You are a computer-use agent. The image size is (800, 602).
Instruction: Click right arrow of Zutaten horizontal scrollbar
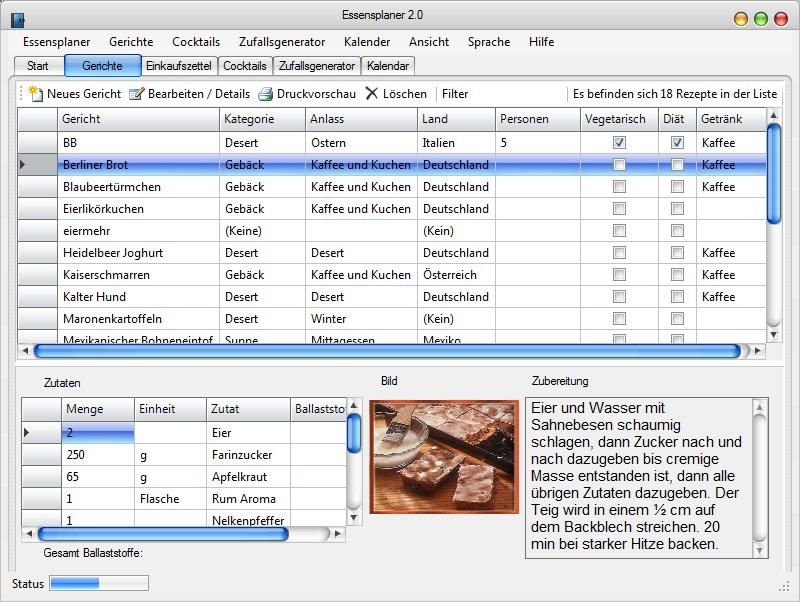337,534
